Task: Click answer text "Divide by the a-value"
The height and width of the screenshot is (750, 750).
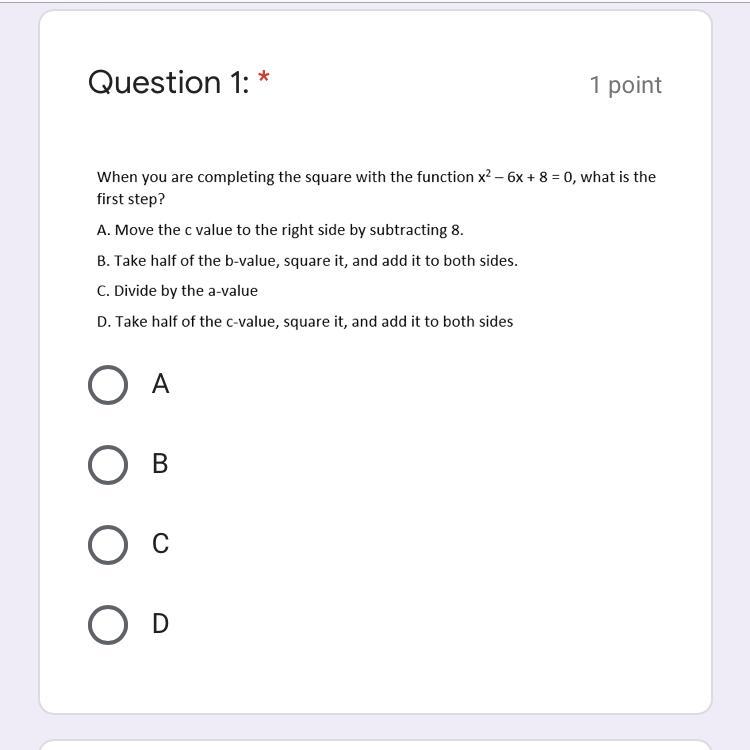Action: coord(186,291)
